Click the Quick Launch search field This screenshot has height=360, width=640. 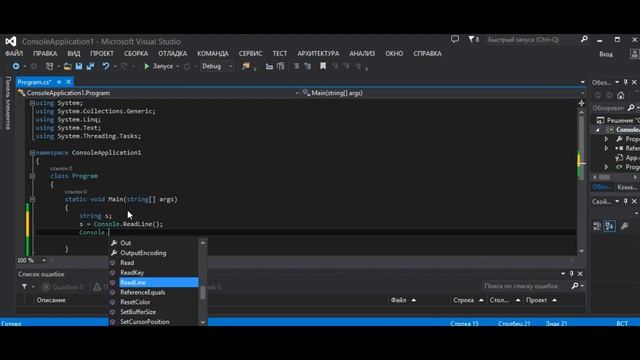(x=532, y=40)
